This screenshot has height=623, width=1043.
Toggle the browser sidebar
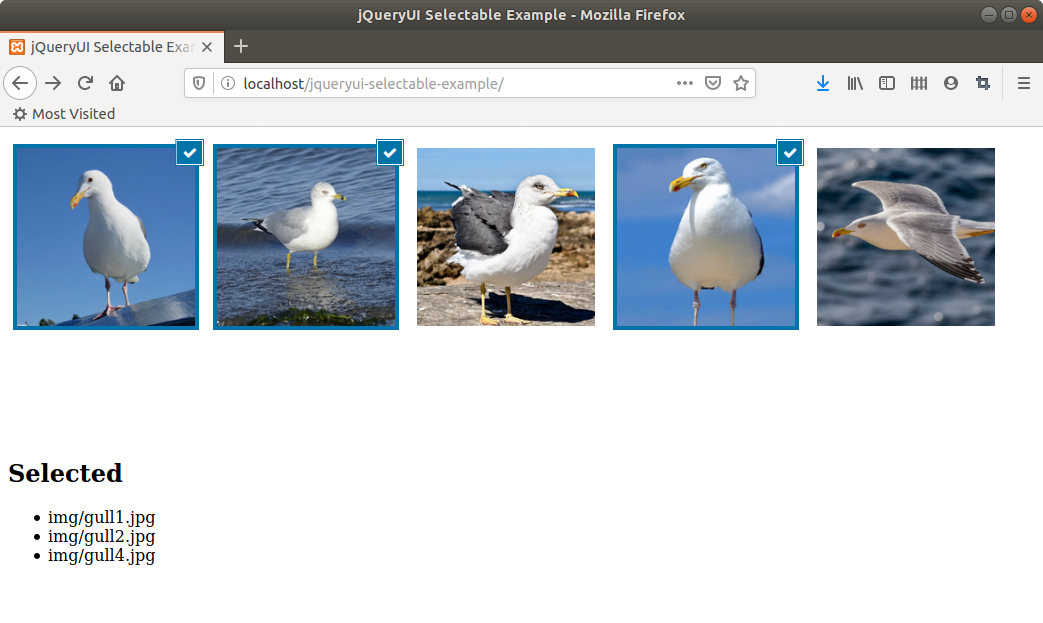coord(887,83)
